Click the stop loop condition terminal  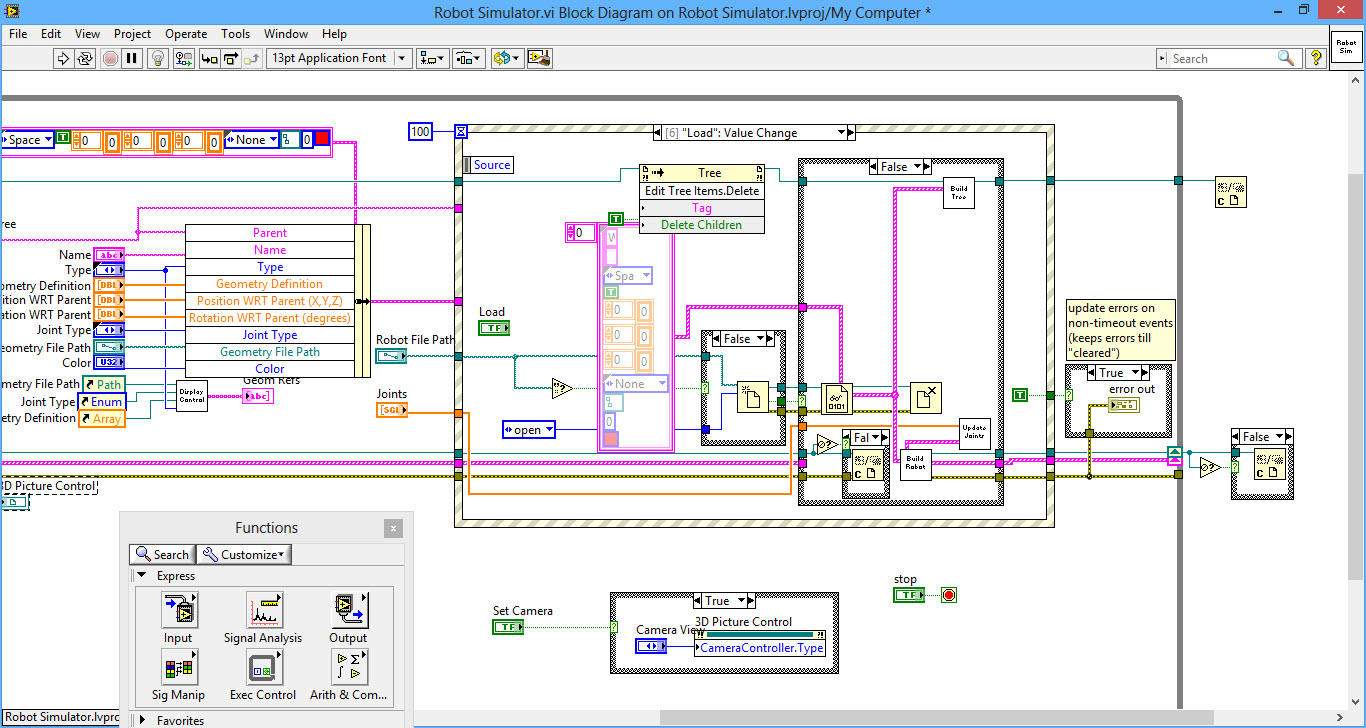pyautogui.click(x=949, y=595)
